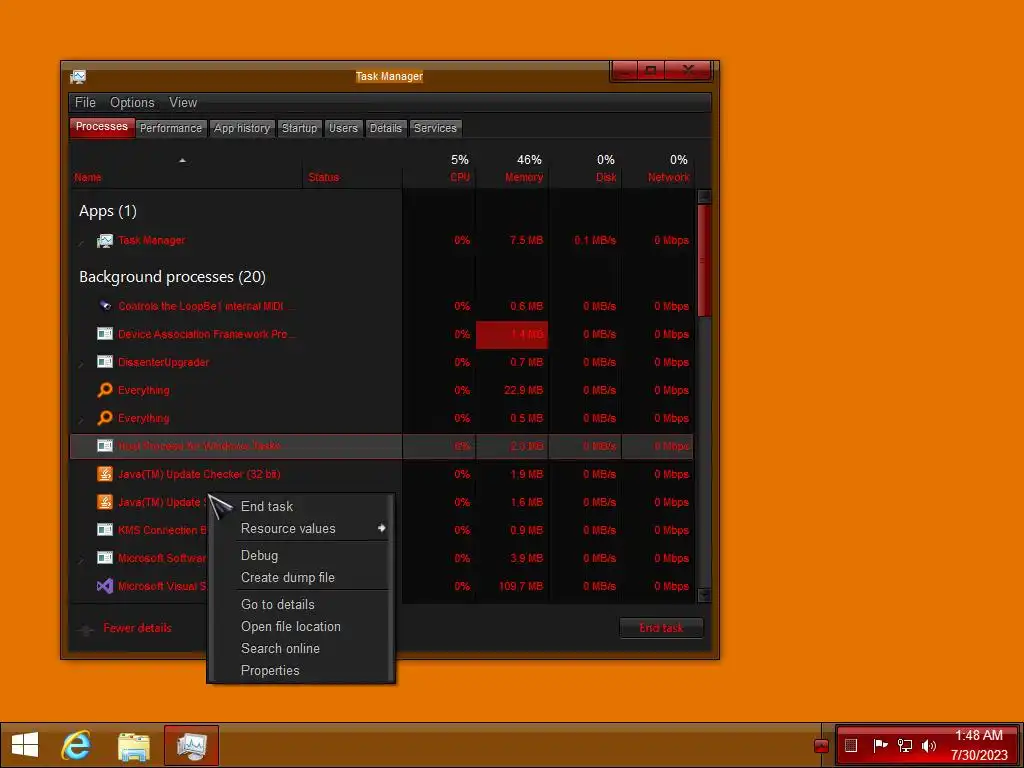Click the Microsoft Visual Studio icon
Viewport: 1024px width, 768px height.
(104, 586)
